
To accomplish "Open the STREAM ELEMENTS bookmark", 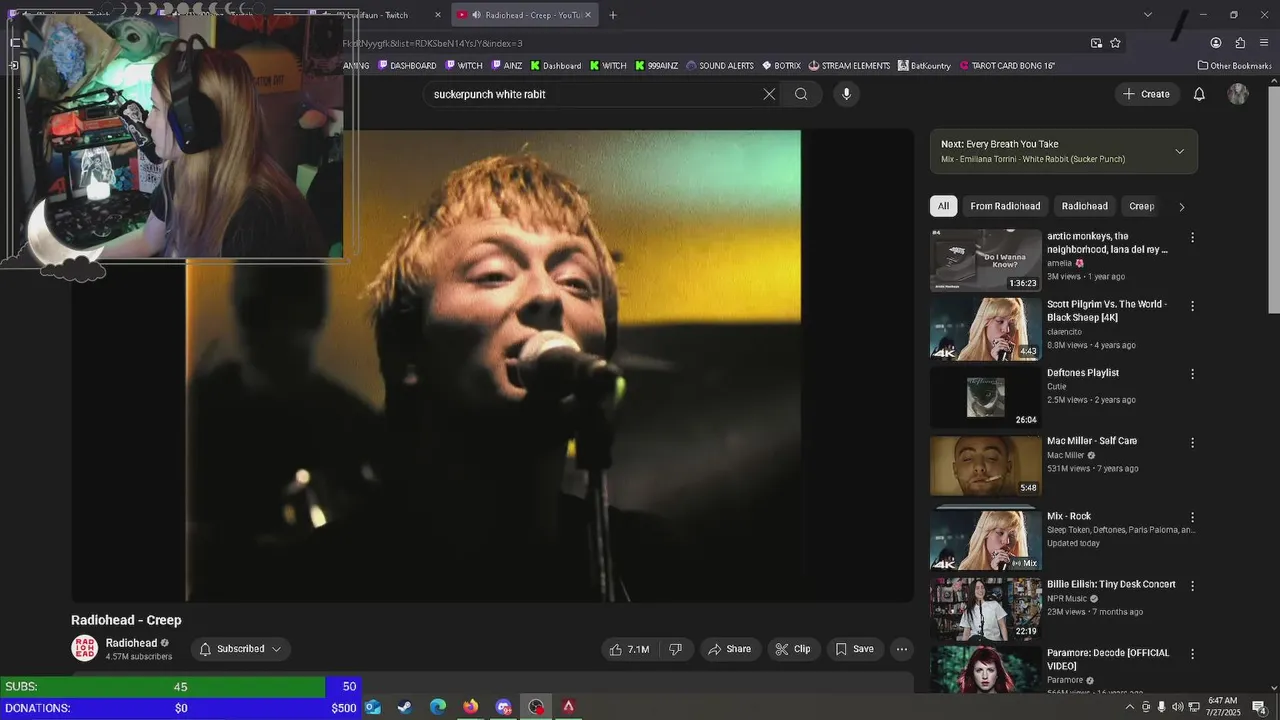I will click(x=849, y=66).
